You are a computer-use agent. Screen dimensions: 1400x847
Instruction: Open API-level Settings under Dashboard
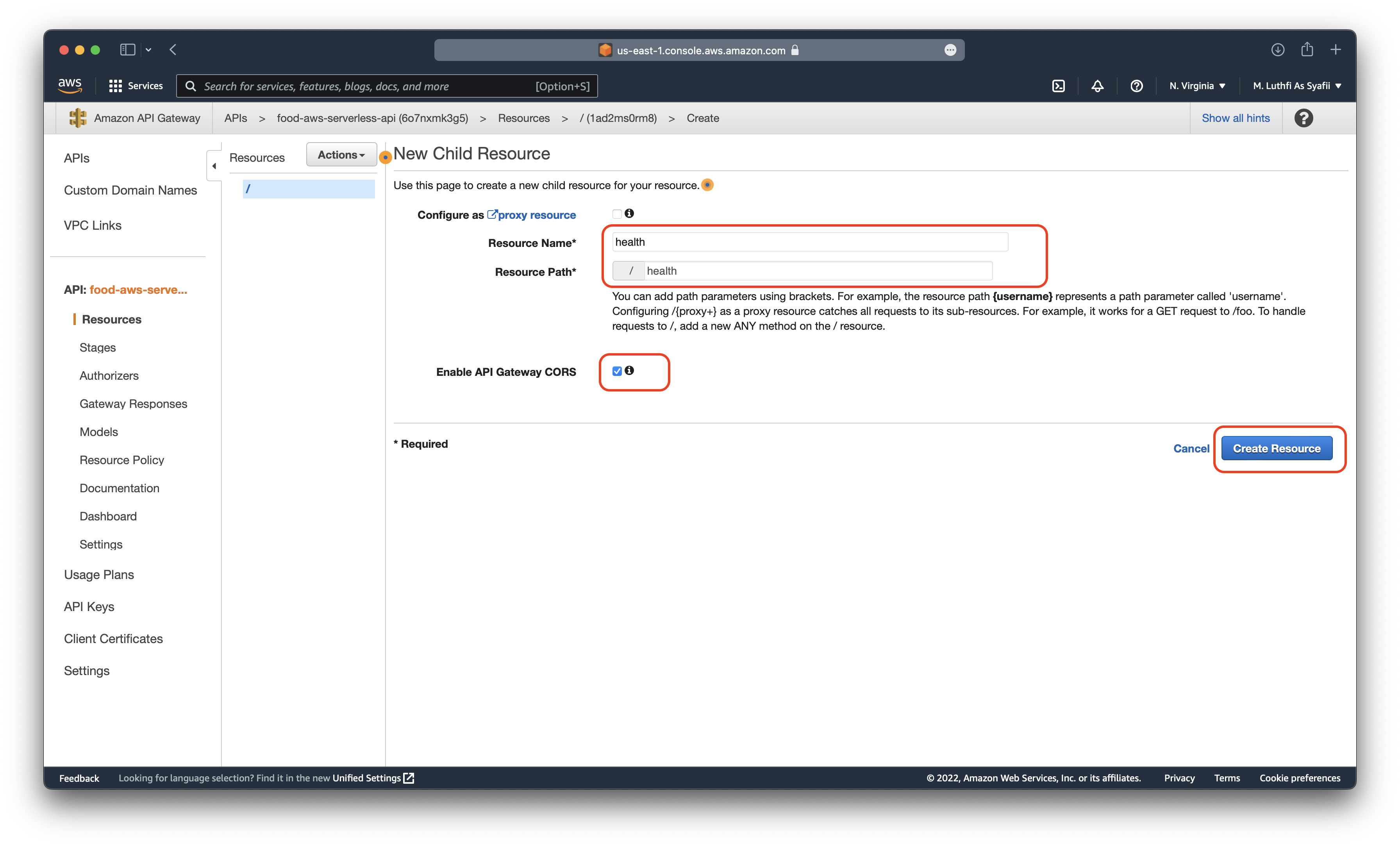tap(101, 545)
